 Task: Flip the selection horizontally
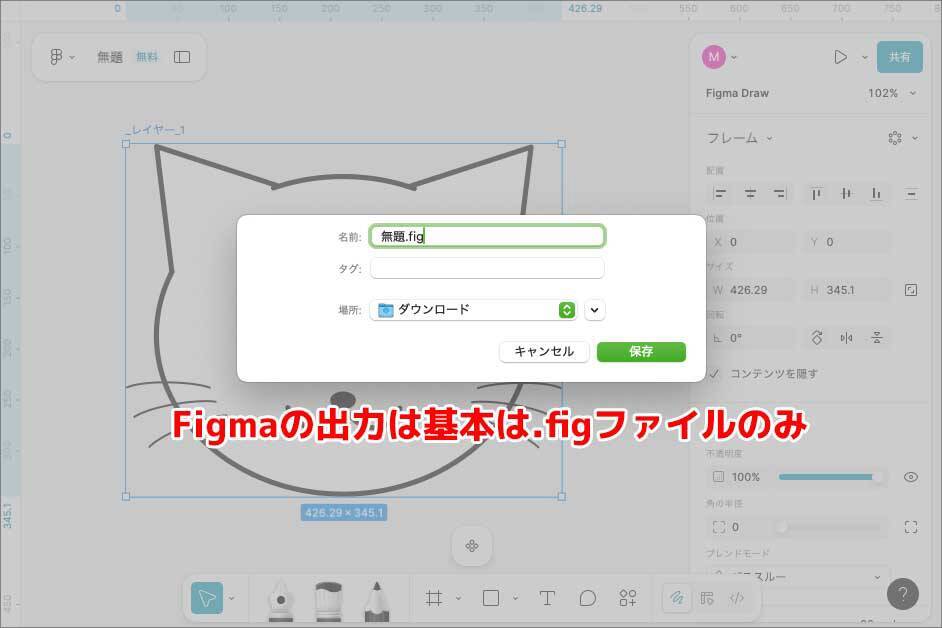pos(847,338)
